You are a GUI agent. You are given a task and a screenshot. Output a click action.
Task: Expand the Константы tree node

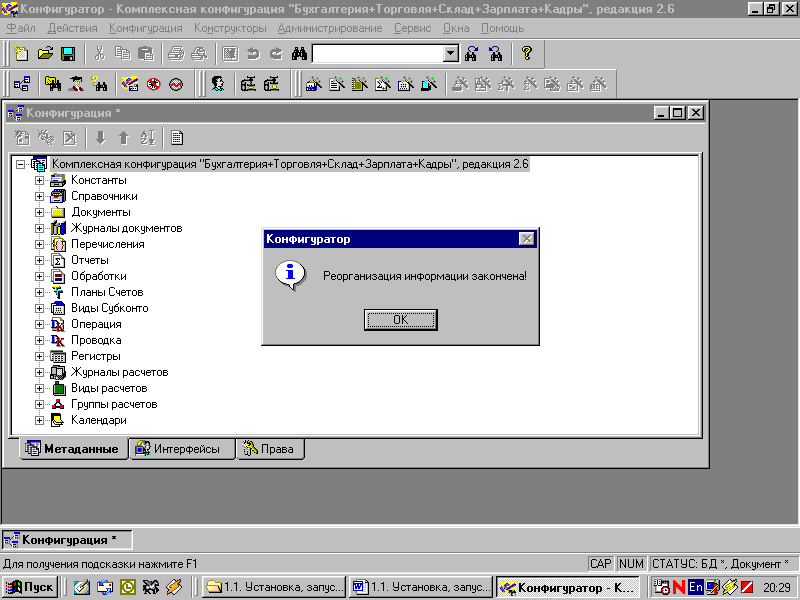coord(39,180)
